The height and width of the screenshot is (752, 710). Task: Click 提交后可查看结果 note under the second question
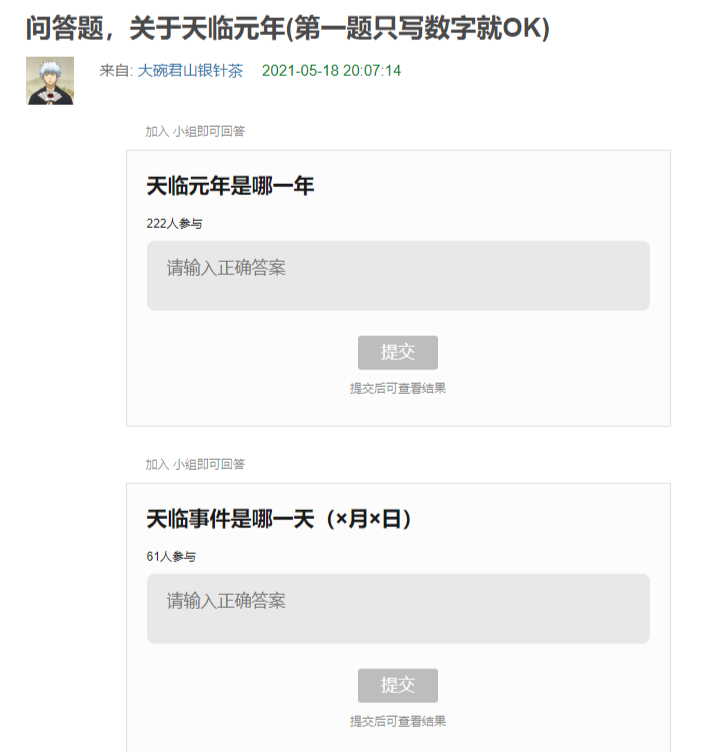[x=398, y=721]
